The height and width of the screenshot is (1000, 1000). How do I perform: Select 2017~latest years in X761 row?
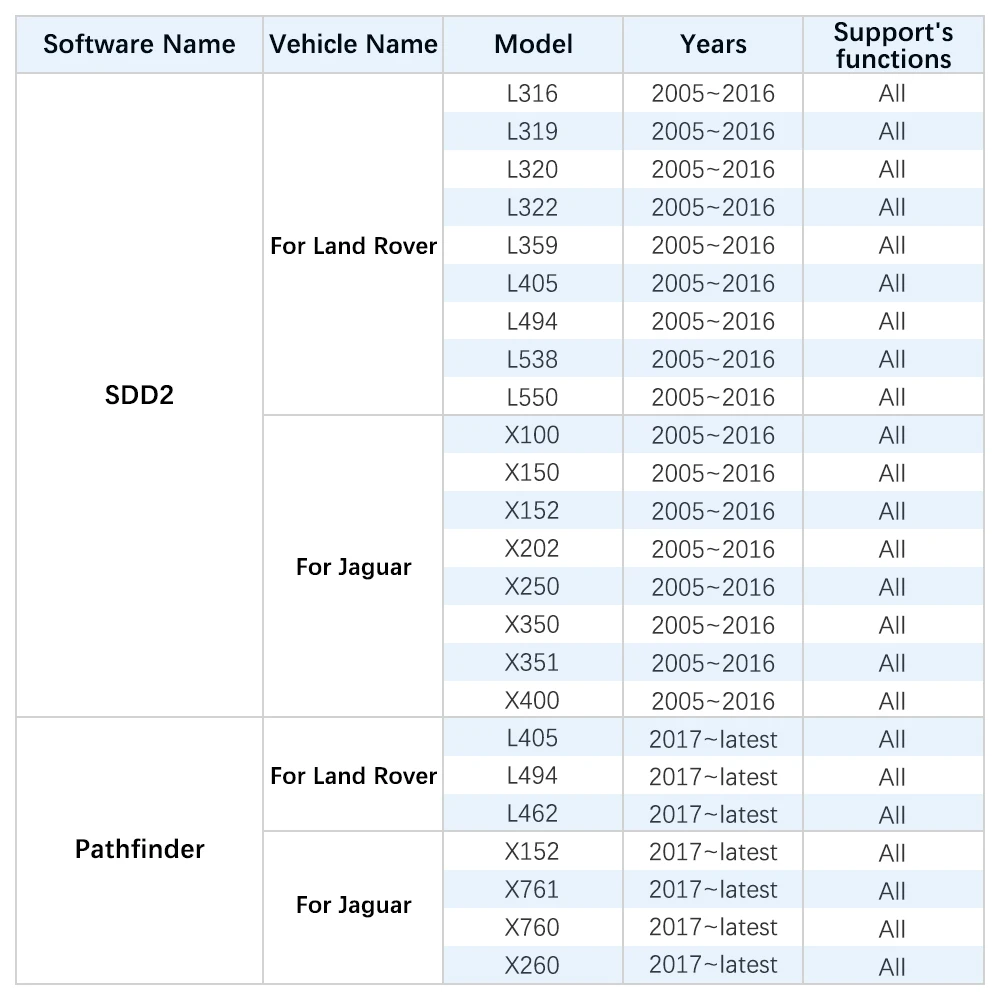click(713, 890)
